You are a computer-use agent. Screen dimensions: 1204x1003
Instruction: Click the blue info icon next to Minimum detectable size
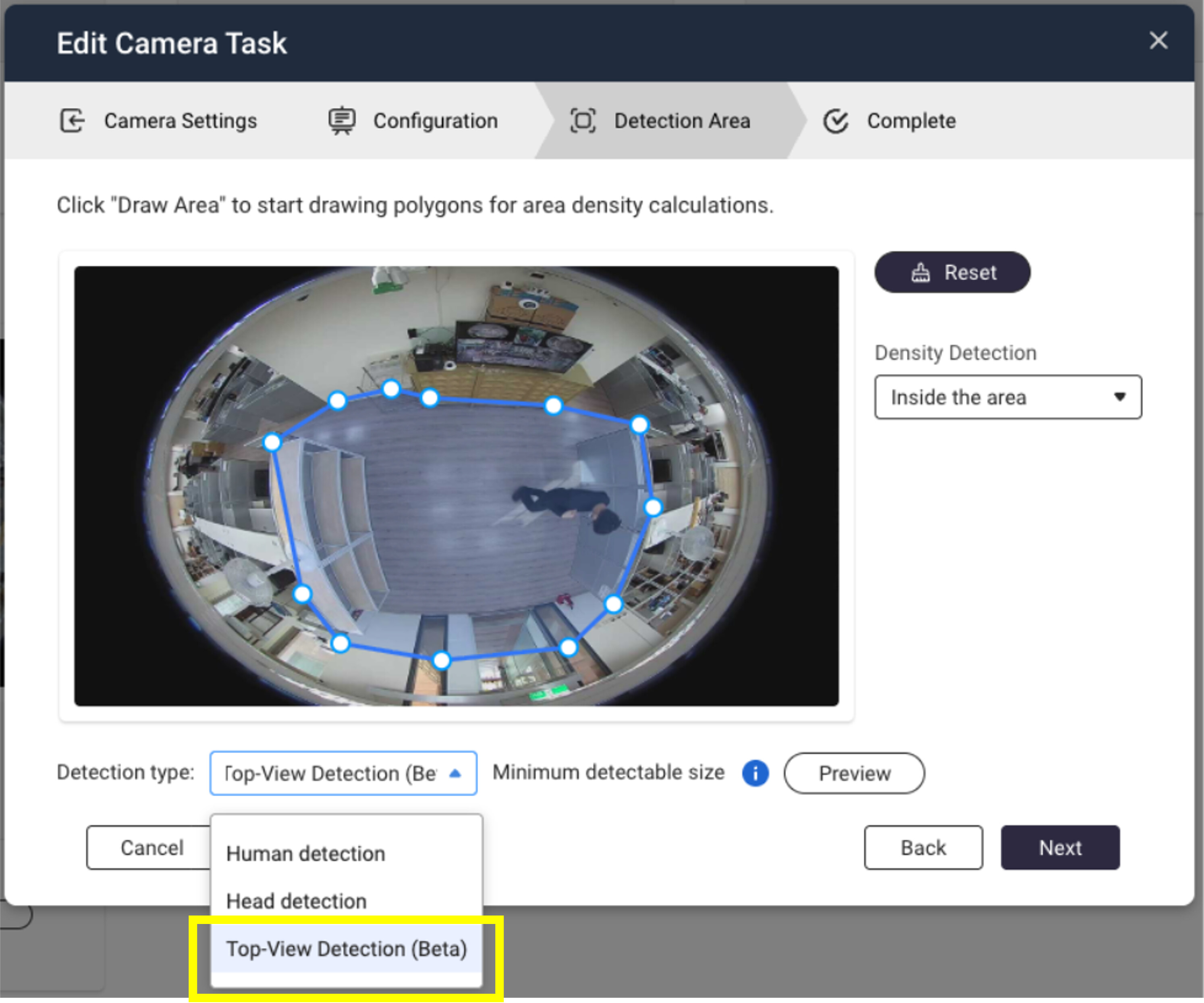(755, 773)
